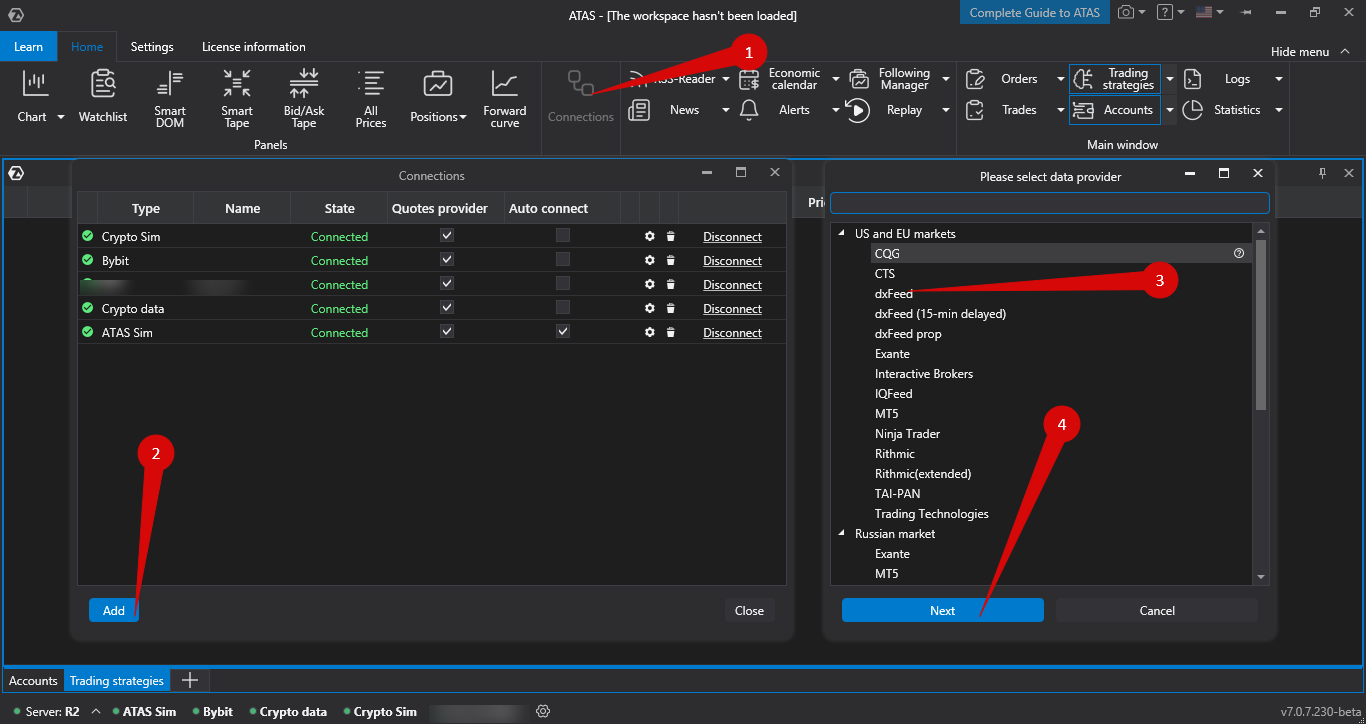The image size is (1366, 724).
Task: Open the Forward curve panel
Action: tap(505, 99)
